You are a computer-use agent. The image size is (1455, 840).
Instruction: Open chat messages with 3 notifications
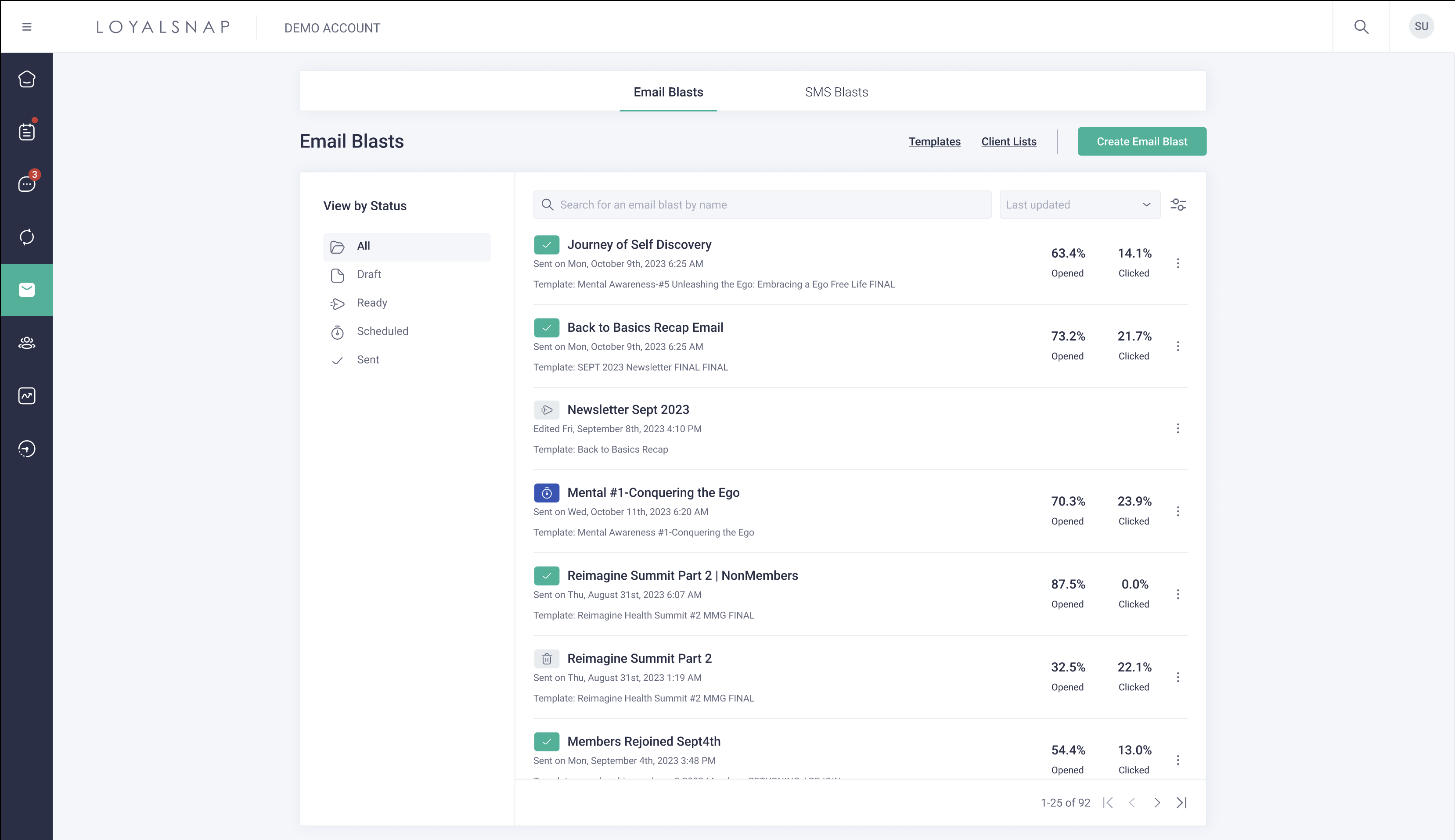pos(26,184)
